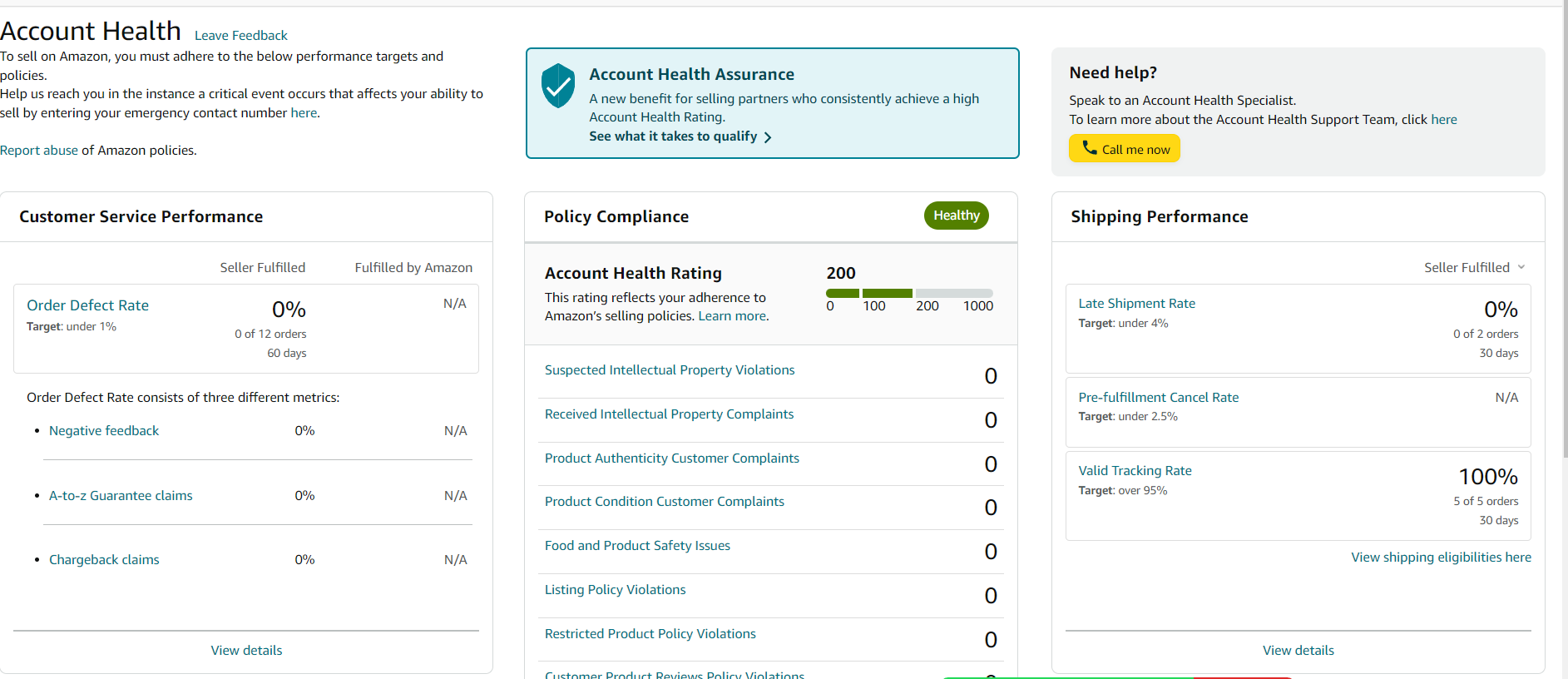Click 'Target: under 4%' text
This screenshot has height=679, width=1568.
click(1124, 324)
